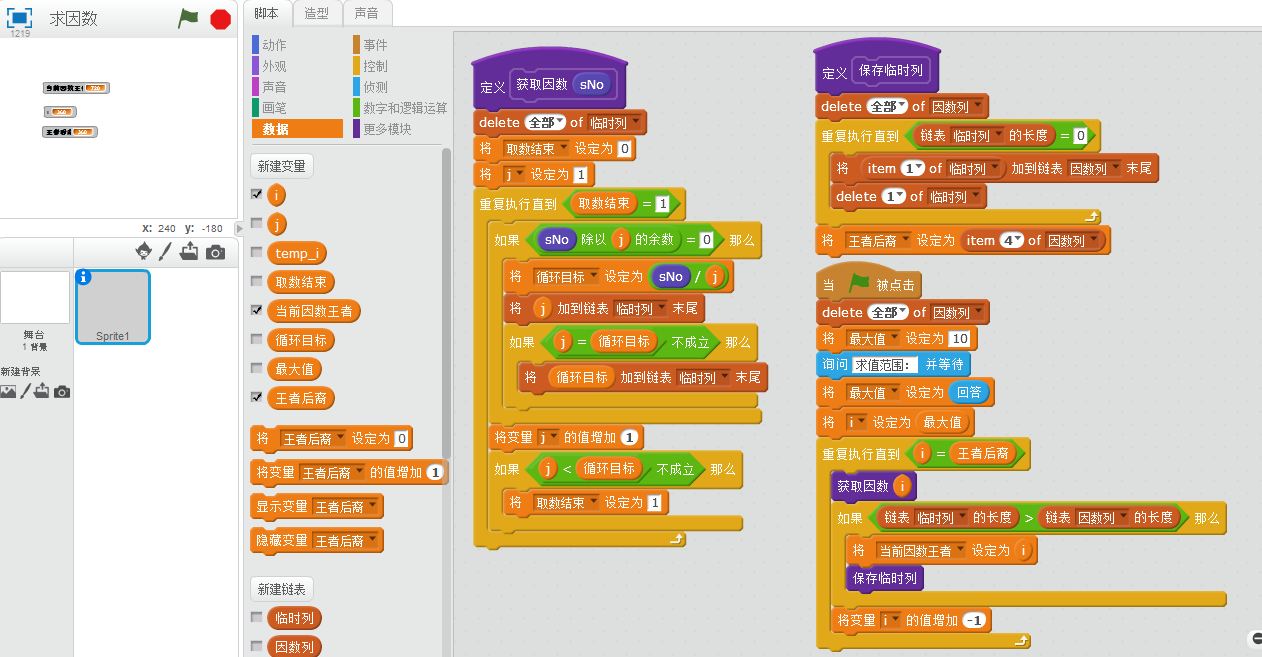Screen dimensions: 1262x657
Task: Select the 事件 block category
Action: (x=398, y=45)
